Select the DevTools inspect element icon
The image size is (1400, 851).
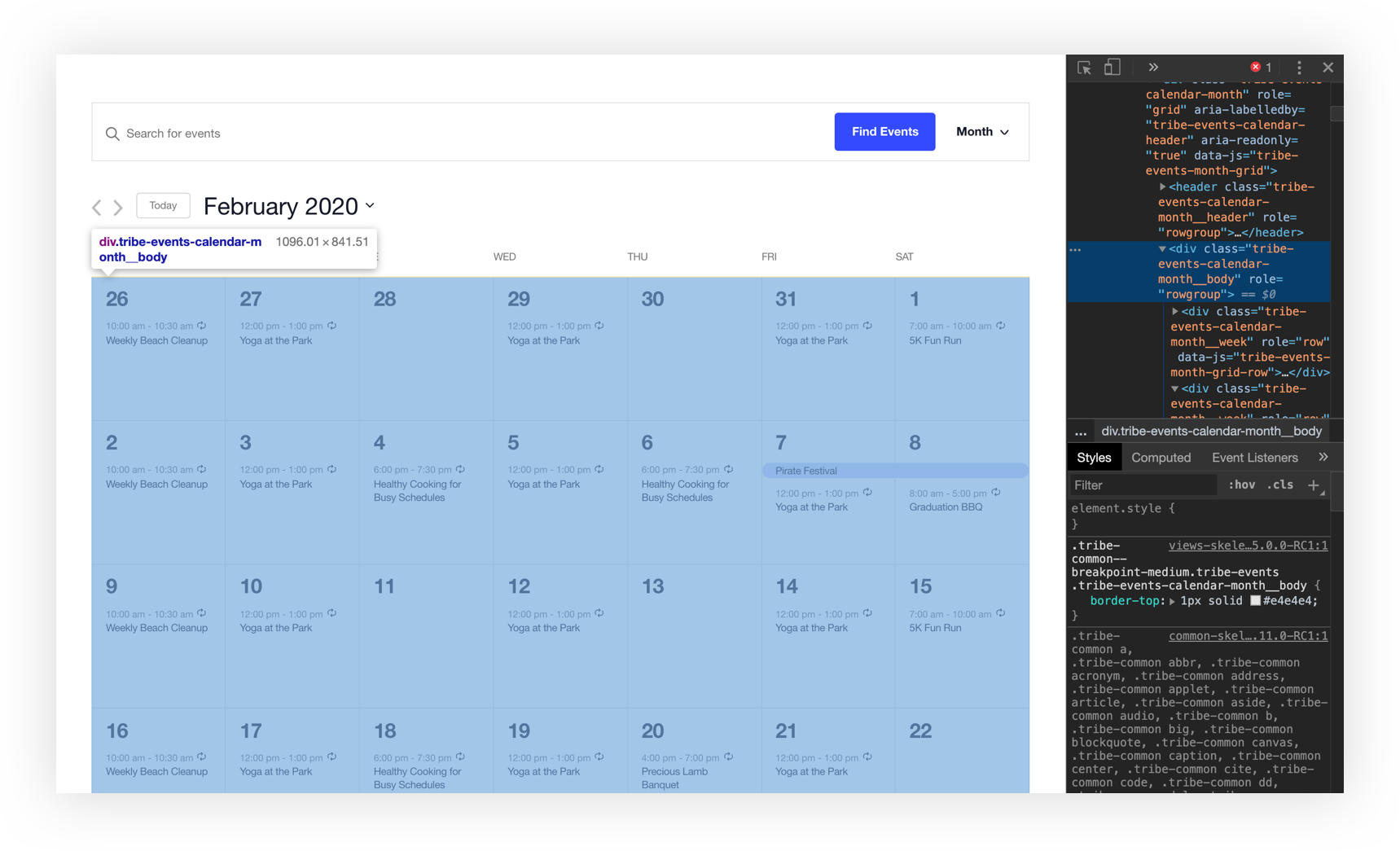[1084, 68]
